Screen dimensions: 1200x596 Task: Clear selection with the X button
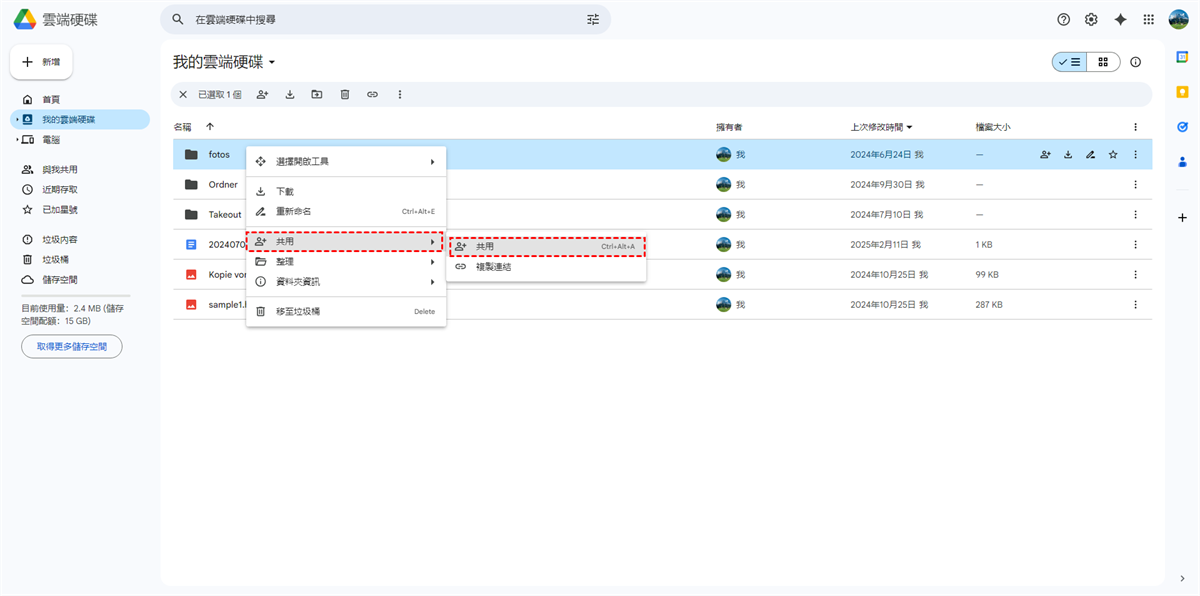182,94
